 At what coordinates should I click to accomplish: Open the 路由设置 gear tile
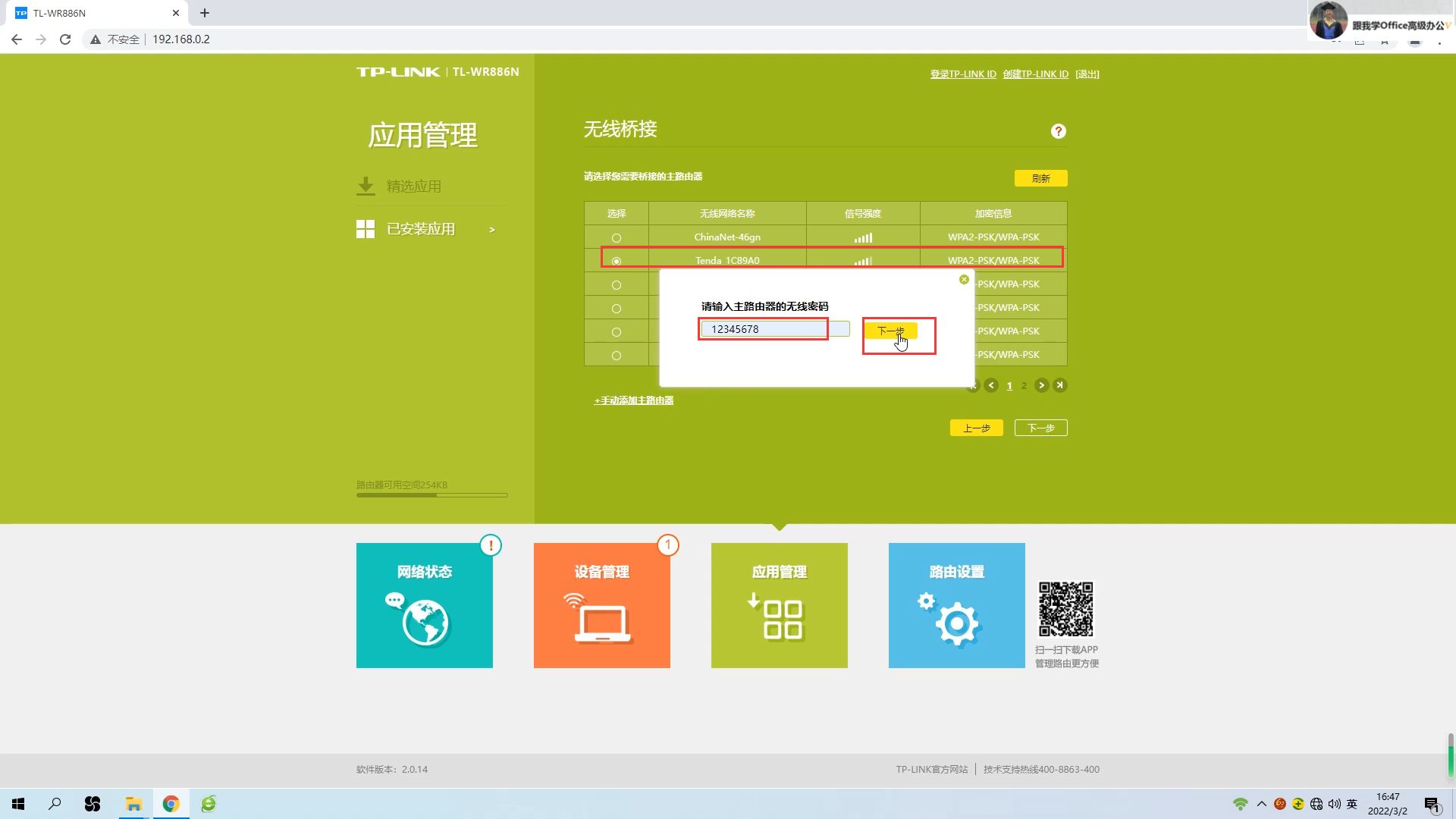point(956,605)
